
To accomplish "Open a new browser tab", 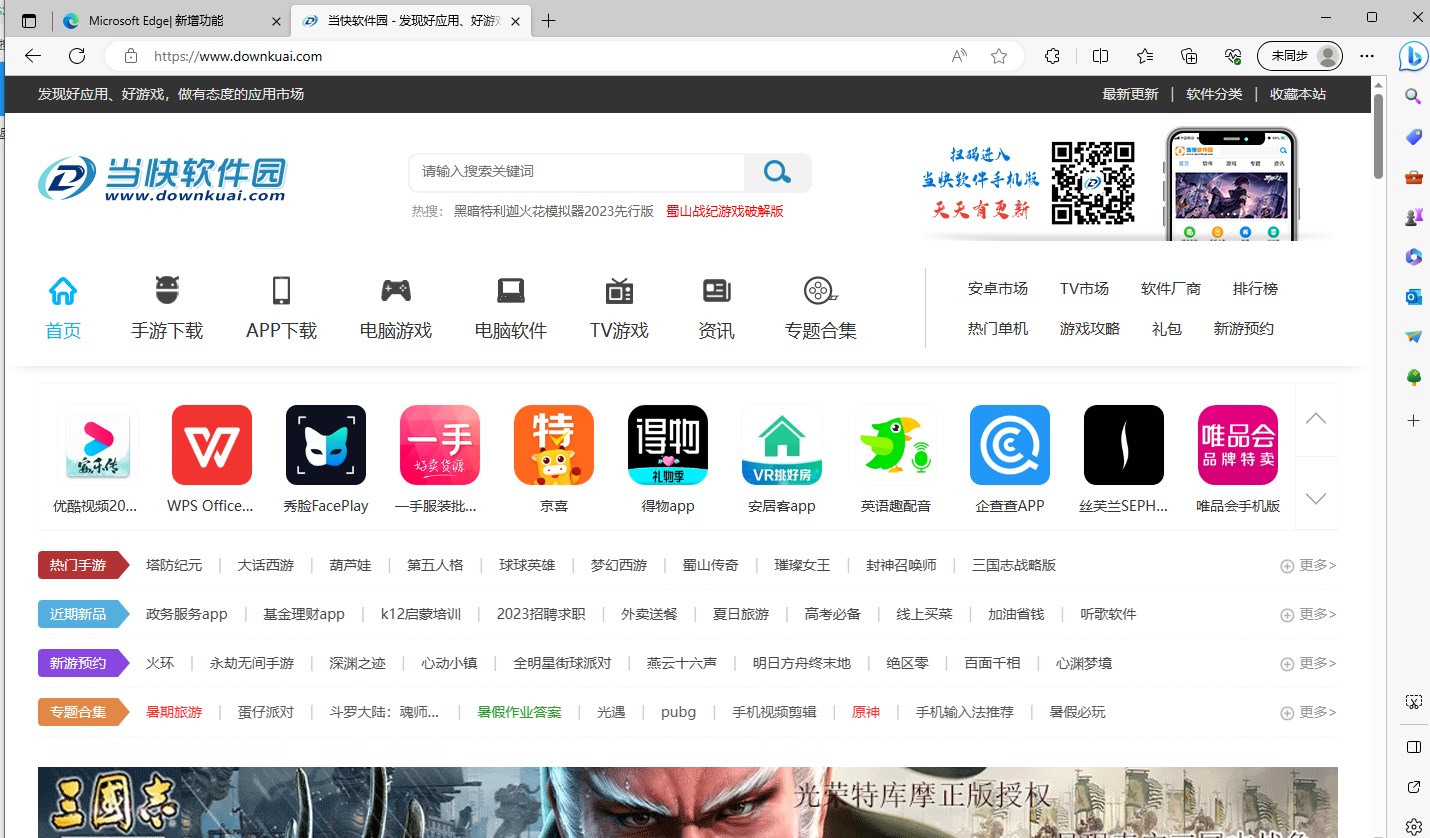I will [x=549, y=21].
